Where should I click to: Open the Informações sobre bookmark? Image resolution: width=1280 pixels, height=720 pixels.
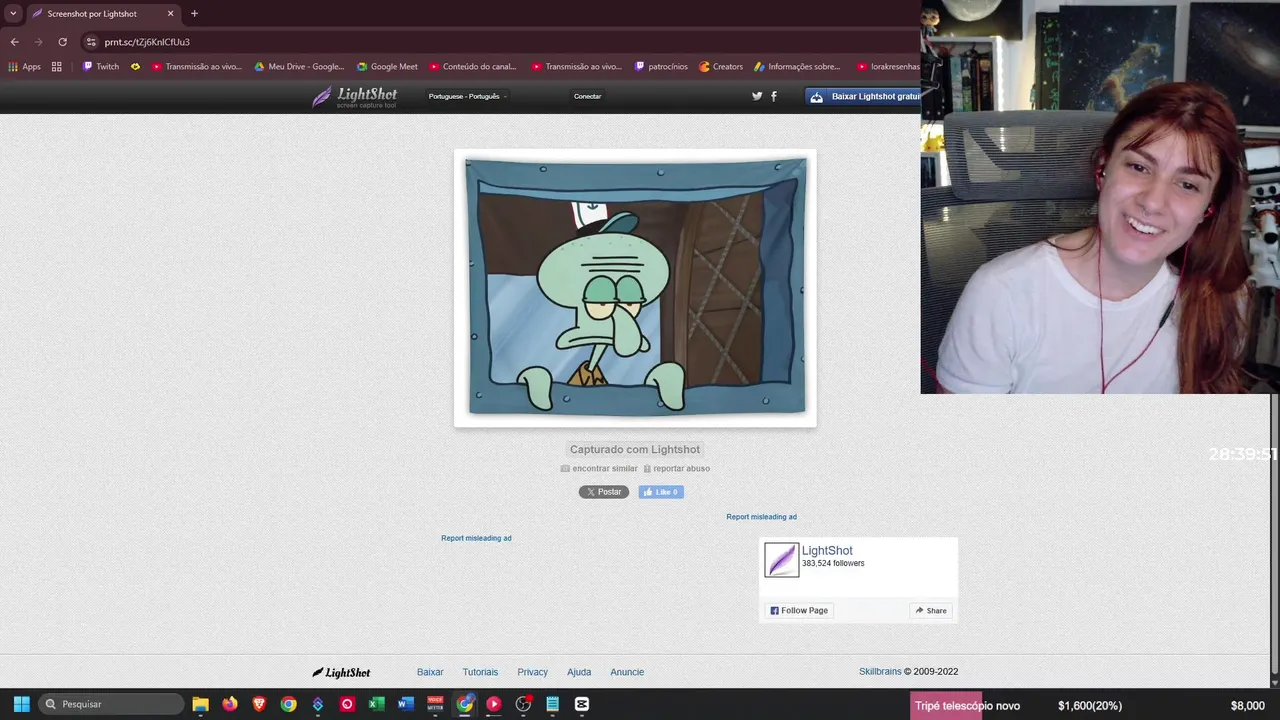click(x=797, y=67)
